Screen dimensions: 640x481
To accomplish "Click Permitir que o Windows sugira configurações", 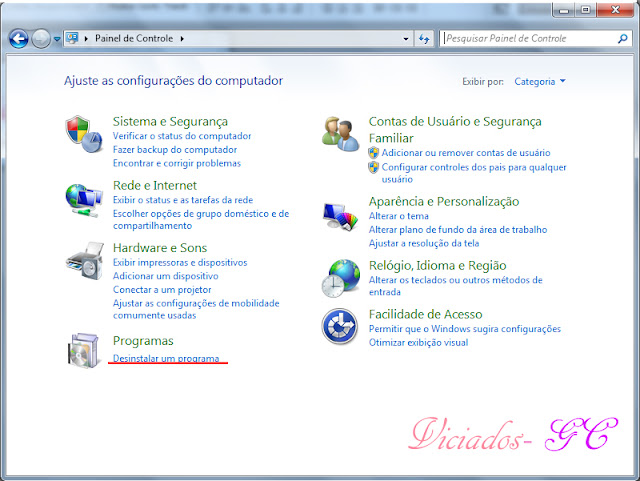I will [464, 329].
